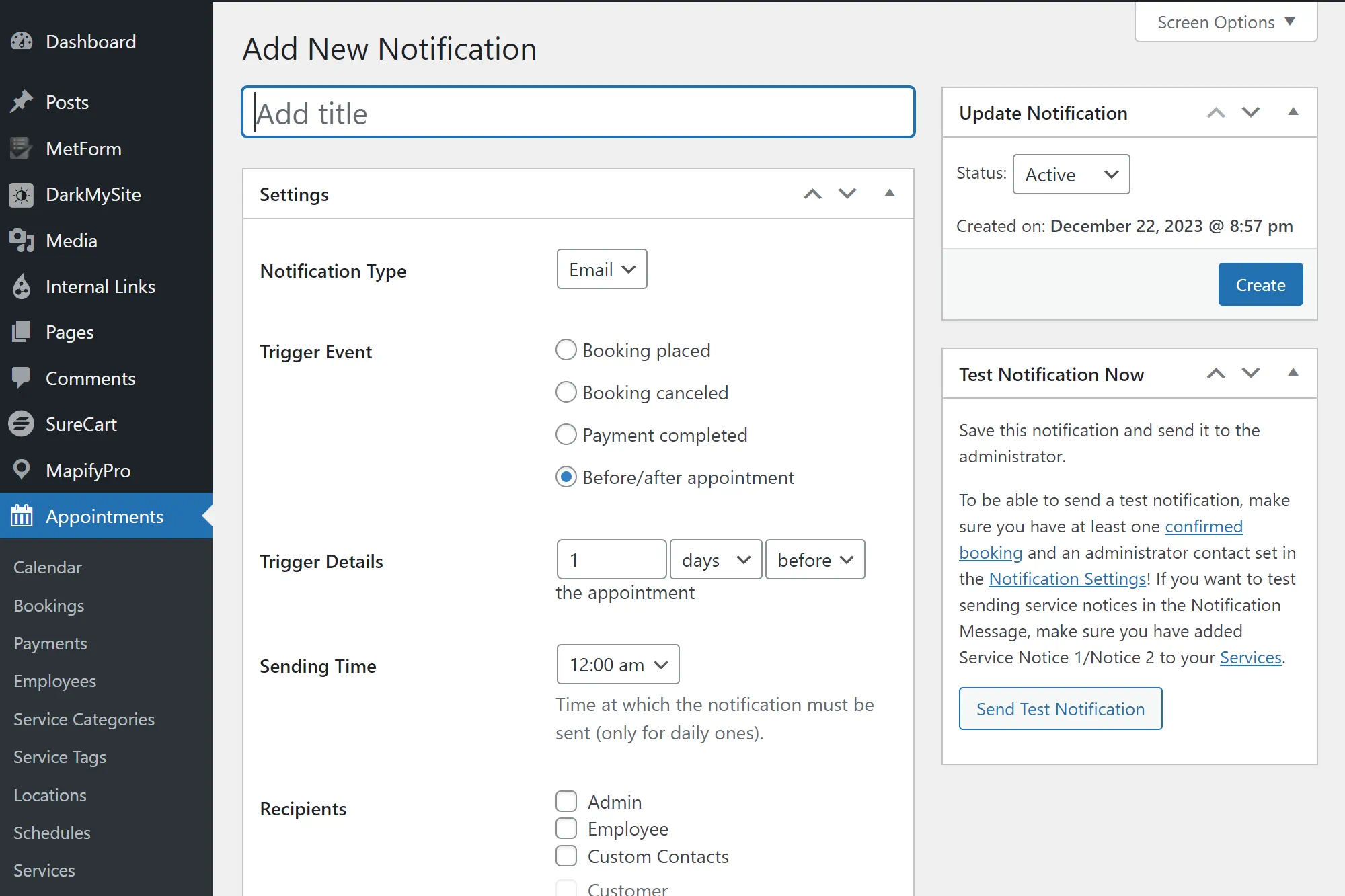Click the Media library icon
1345x896 pixels.
coord(22,241)
